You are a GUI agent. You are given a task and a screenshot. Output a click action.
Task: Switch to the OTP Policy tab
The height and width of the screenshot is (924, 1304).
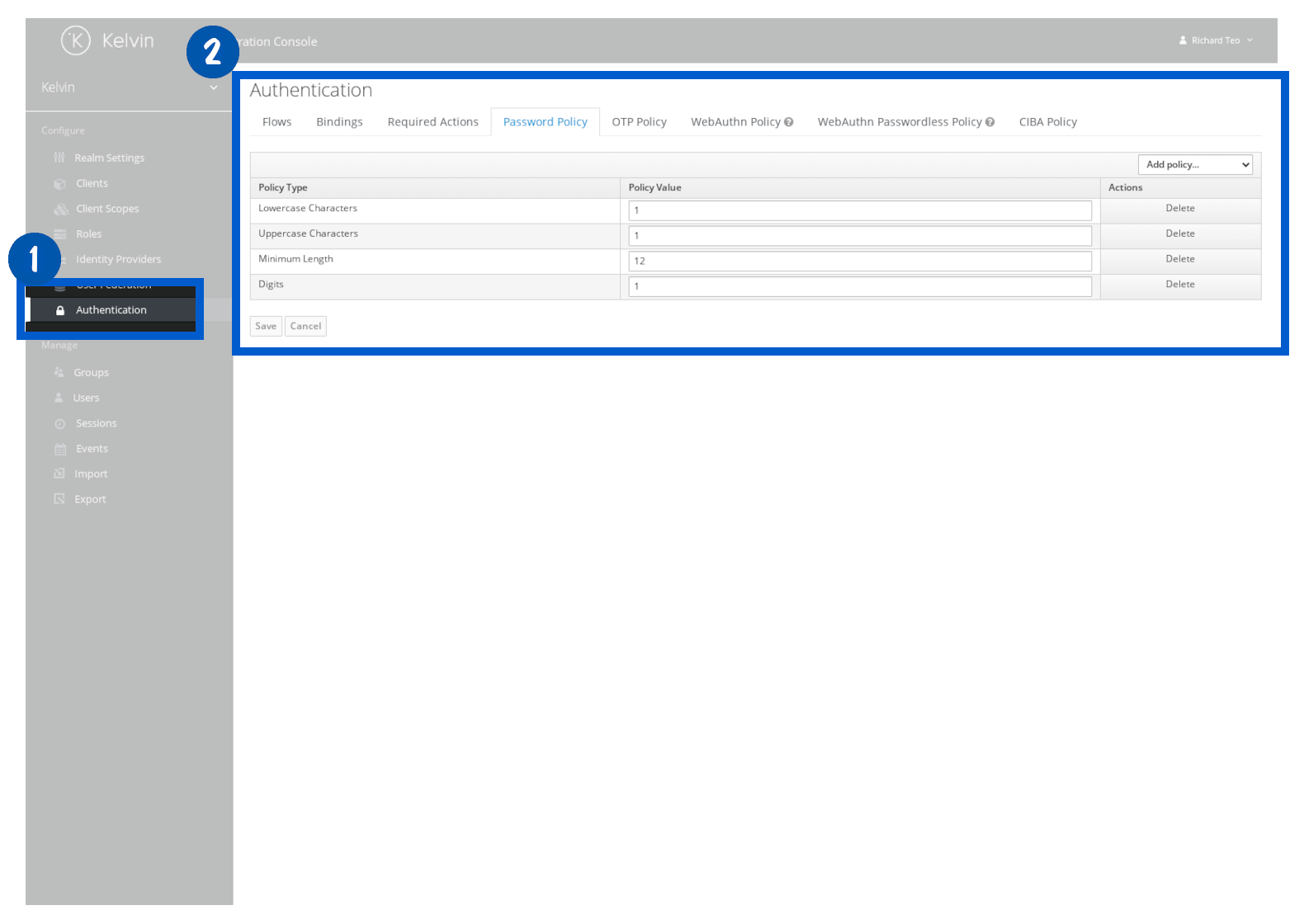point(639,122)
